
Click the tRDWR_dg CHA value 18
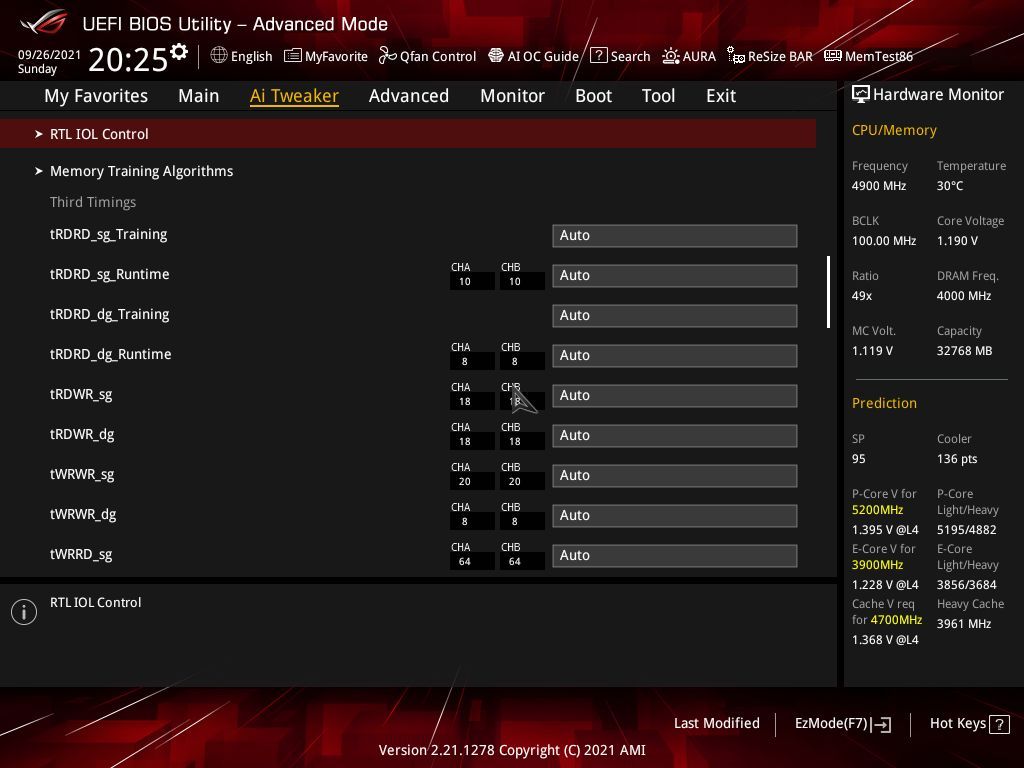(464, 442)
